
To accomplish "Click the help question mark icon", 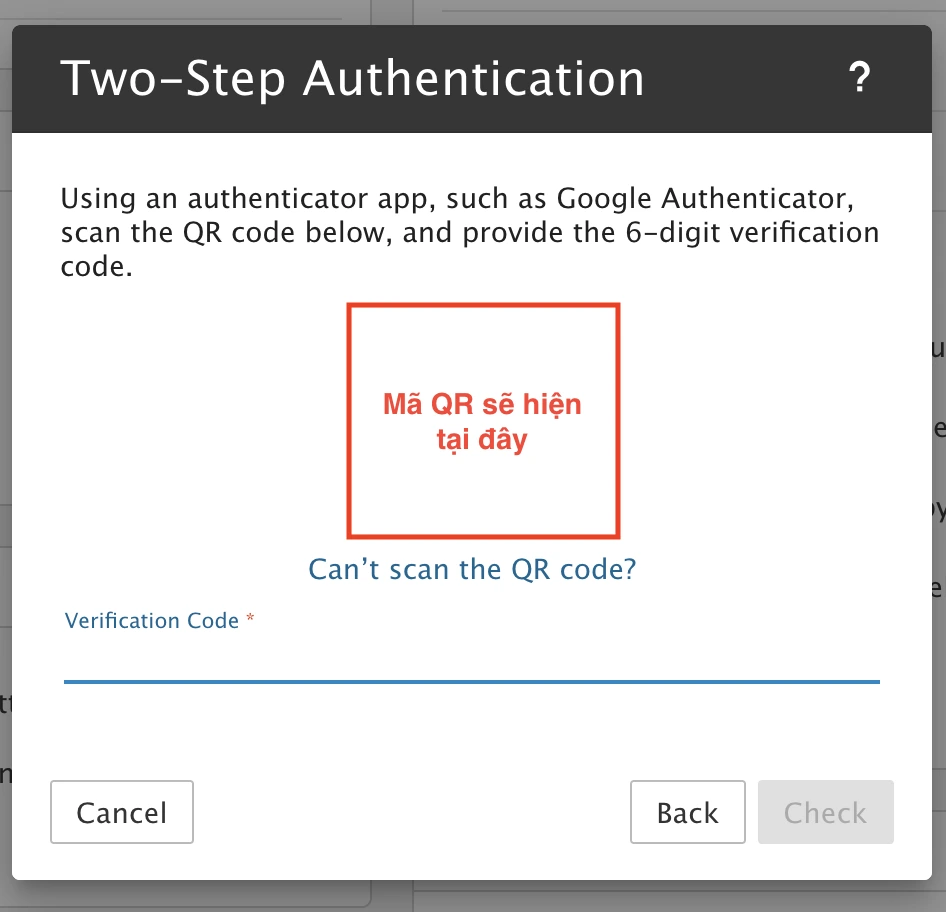I will 859,78.
